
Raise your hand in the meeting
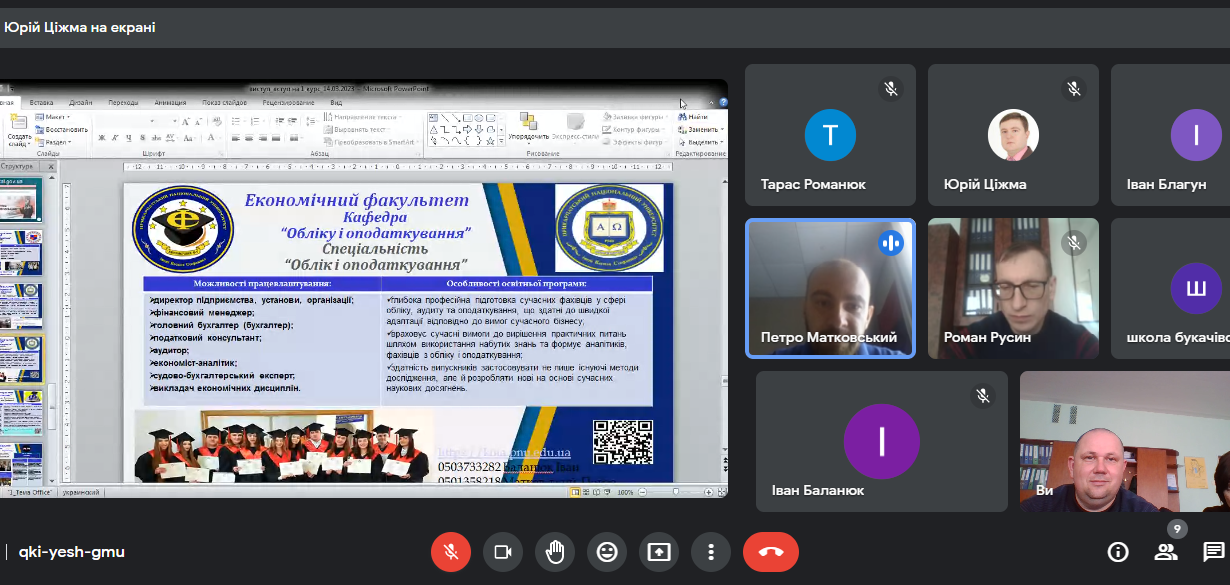pyautogui.click(x=555, y=552)
